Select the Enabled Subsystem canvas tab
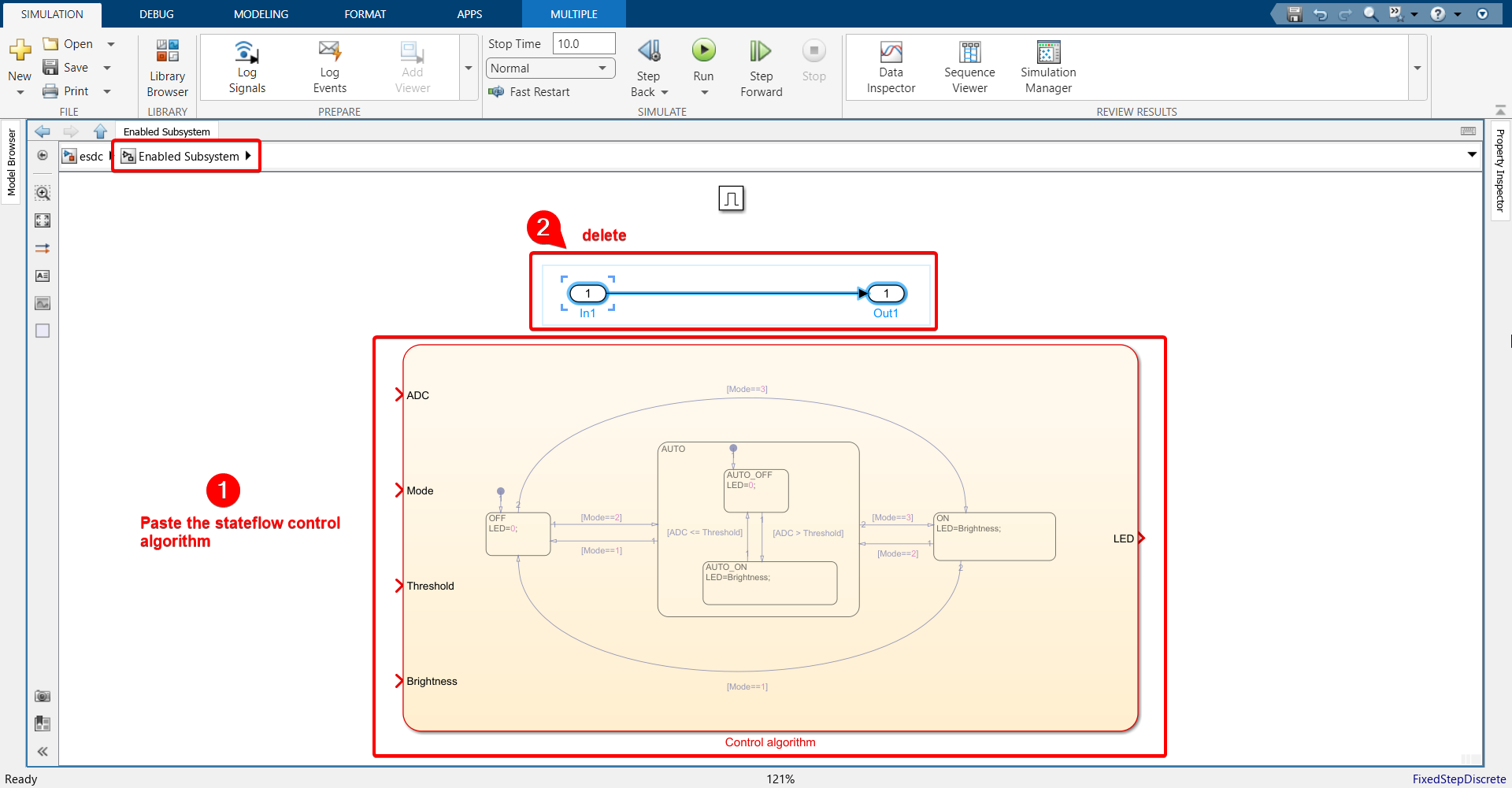Viewport: 1512px width, 788px height. tap(166, 131)
